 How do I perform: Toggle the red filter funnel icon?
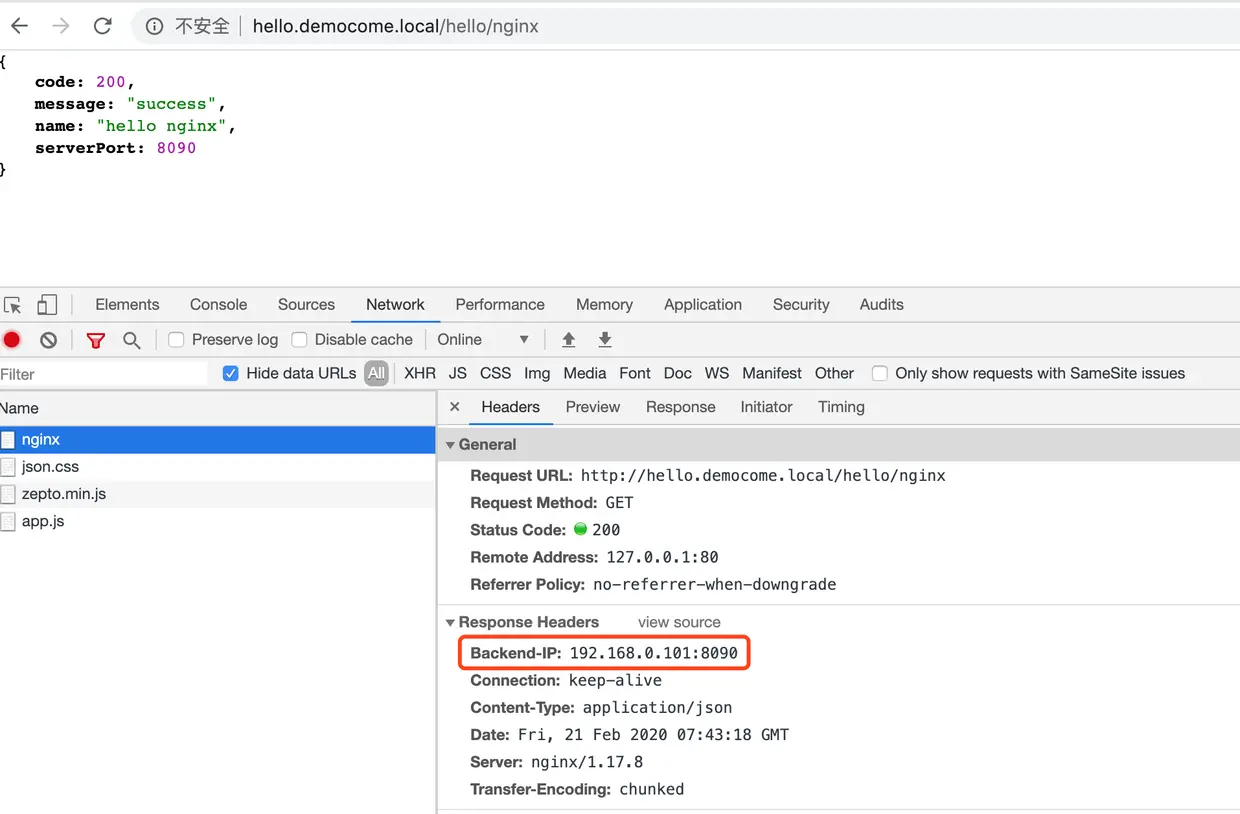point(95,340)
